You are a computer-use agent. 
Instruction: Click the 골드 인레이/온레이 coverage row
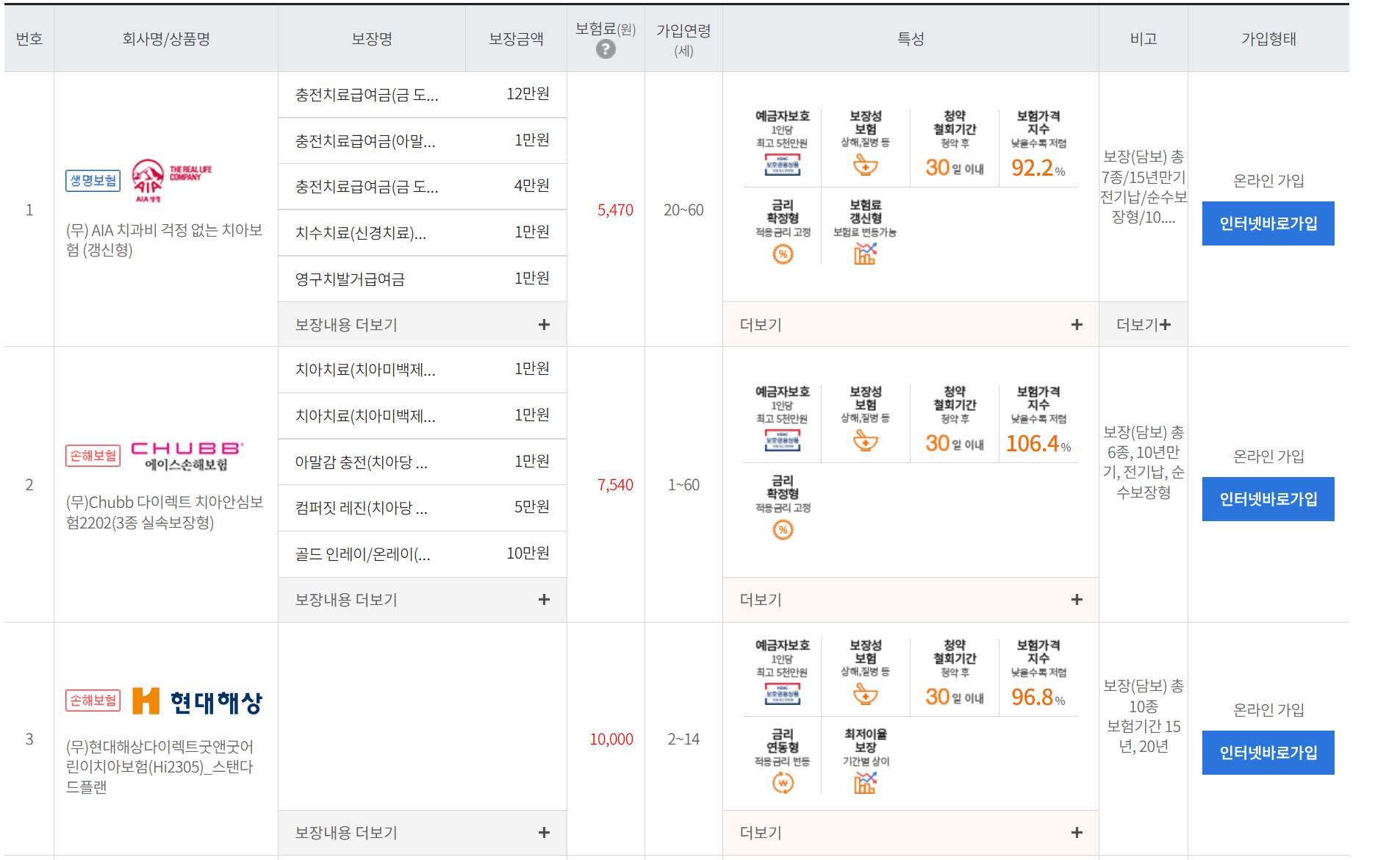coord(422,553)
